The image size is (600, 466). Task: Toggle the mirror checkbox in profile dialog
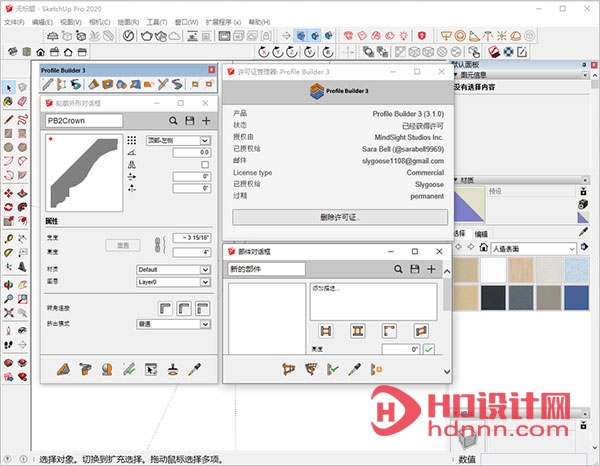[x=205, y=165]
